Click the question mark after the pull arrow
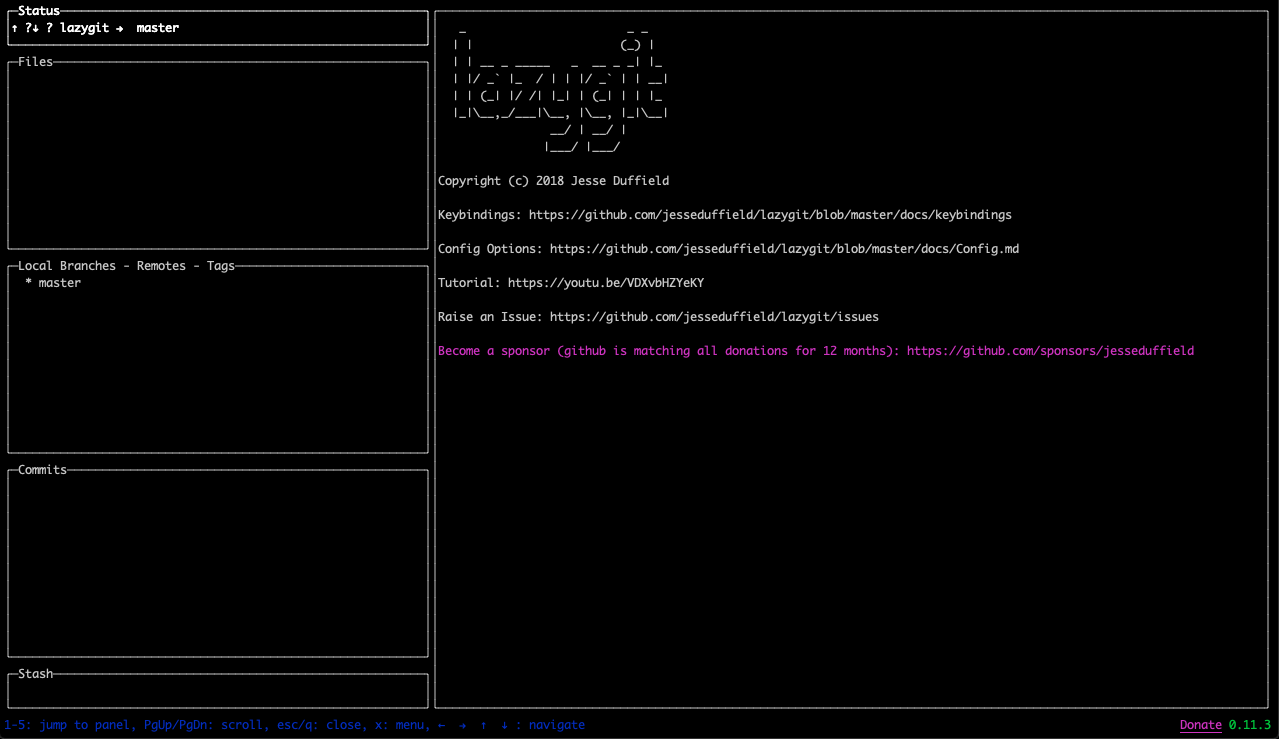The height and width of the screenshot is (739, 1279). click(49, 28)
